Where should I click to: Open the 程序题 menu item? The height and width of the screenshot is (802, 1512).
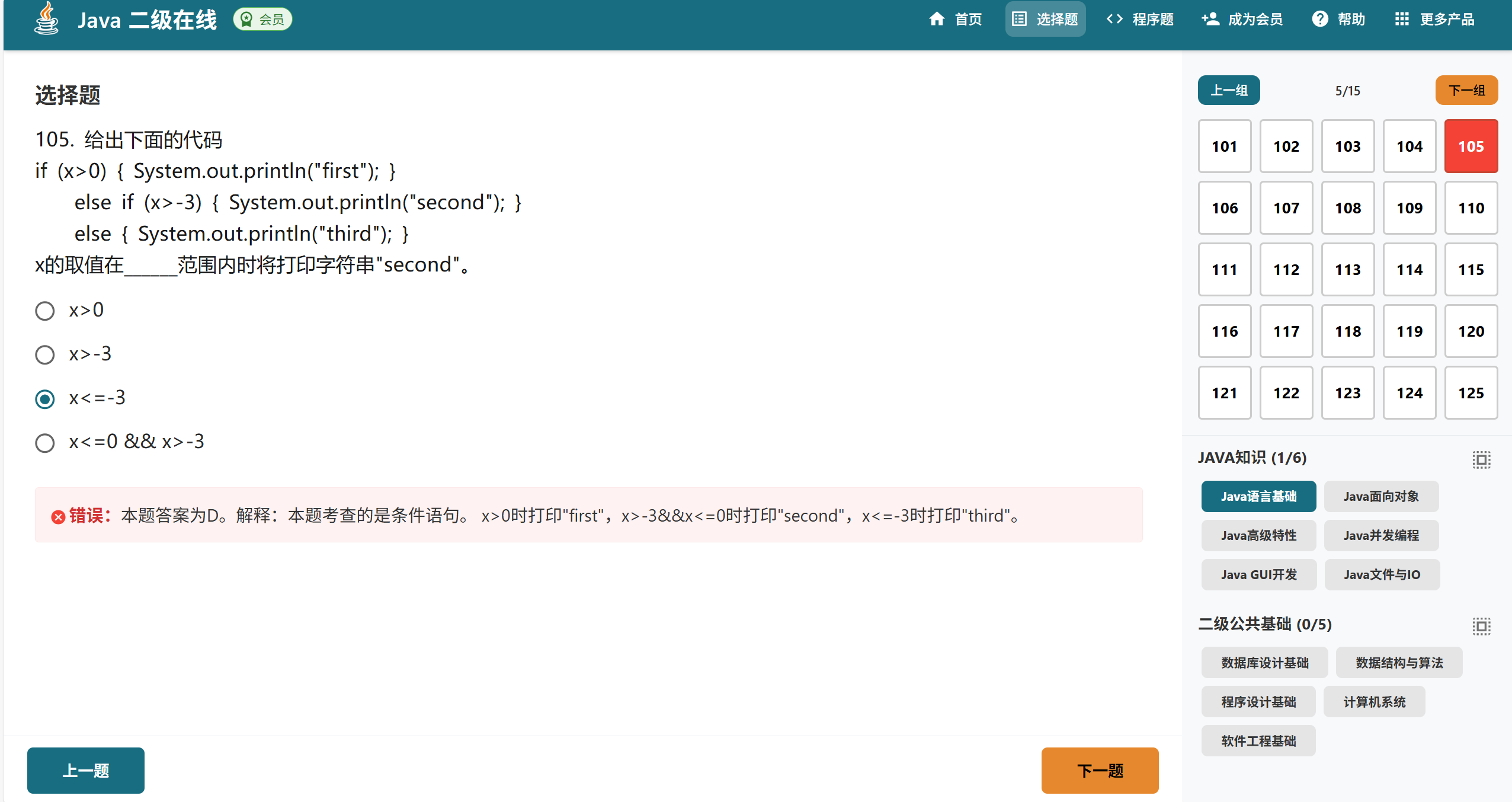[1141, 19]
